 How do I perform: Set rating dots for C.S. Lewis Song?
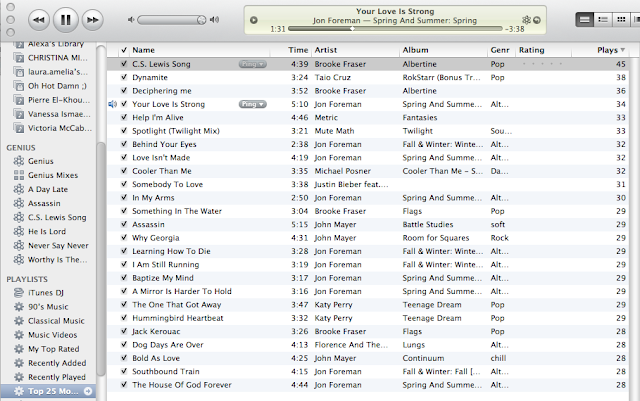tap(542, 64)
